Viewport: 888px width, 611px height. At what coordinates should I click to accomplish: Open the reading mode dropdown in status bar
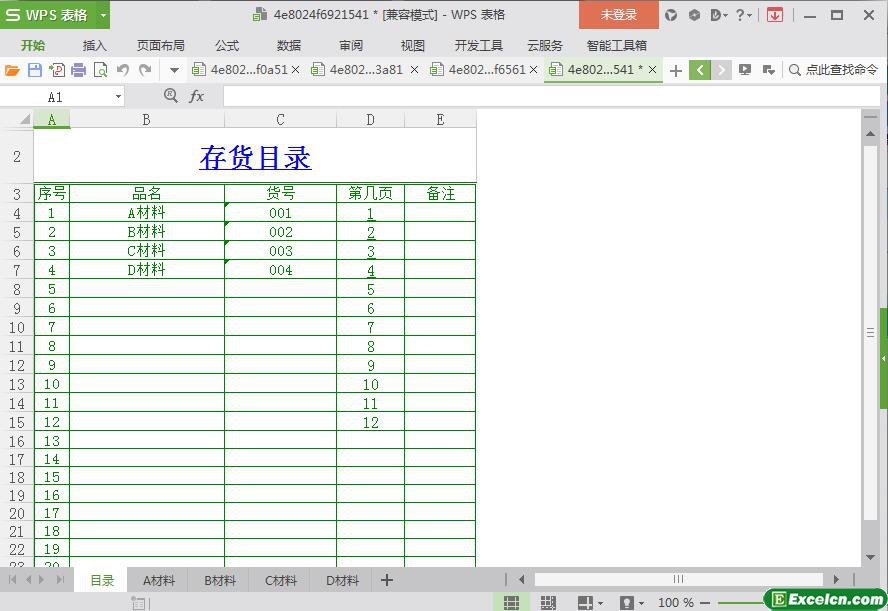(x=590, y=603)
